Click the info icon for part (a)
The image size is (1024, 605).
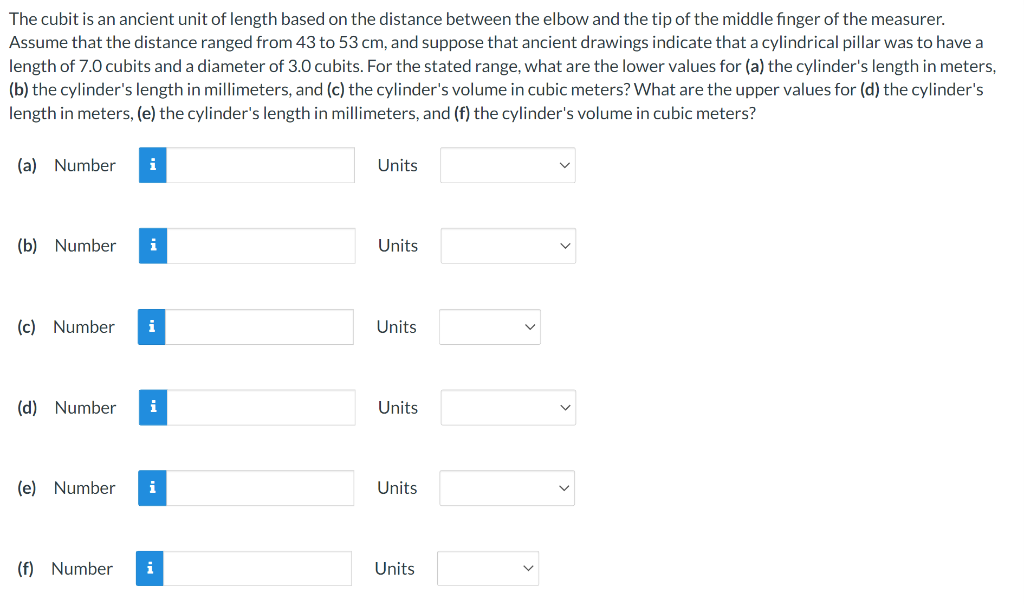[152, 165]
